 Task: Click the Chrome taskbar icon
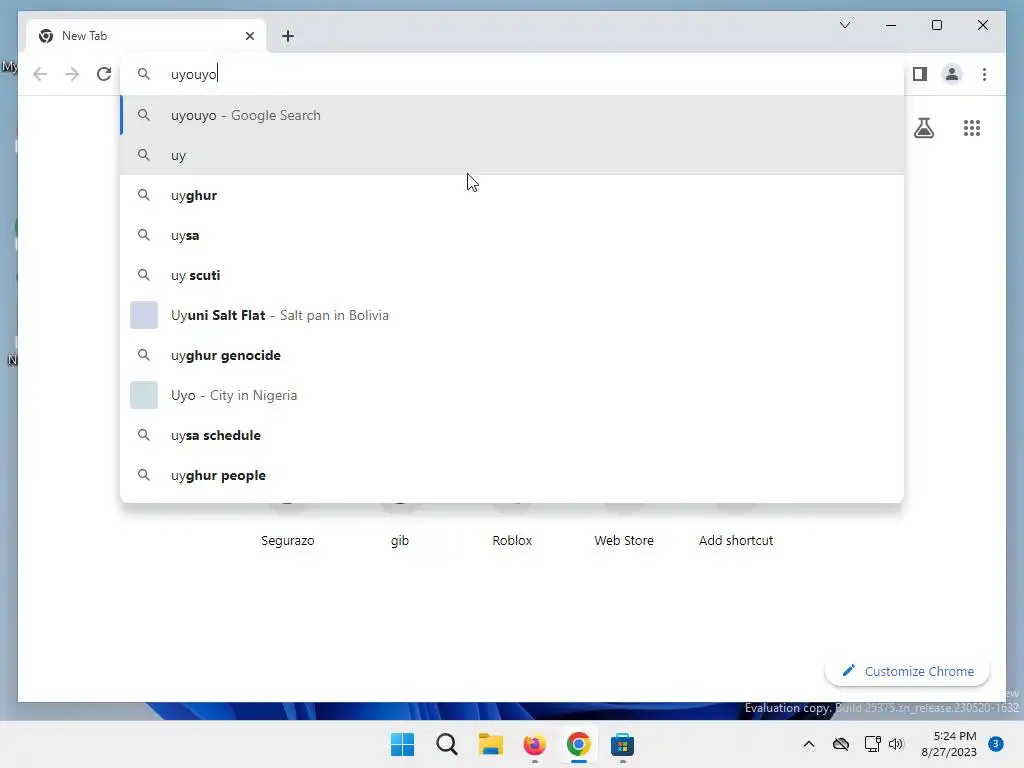pyautogui.click(x=579, y=744)
